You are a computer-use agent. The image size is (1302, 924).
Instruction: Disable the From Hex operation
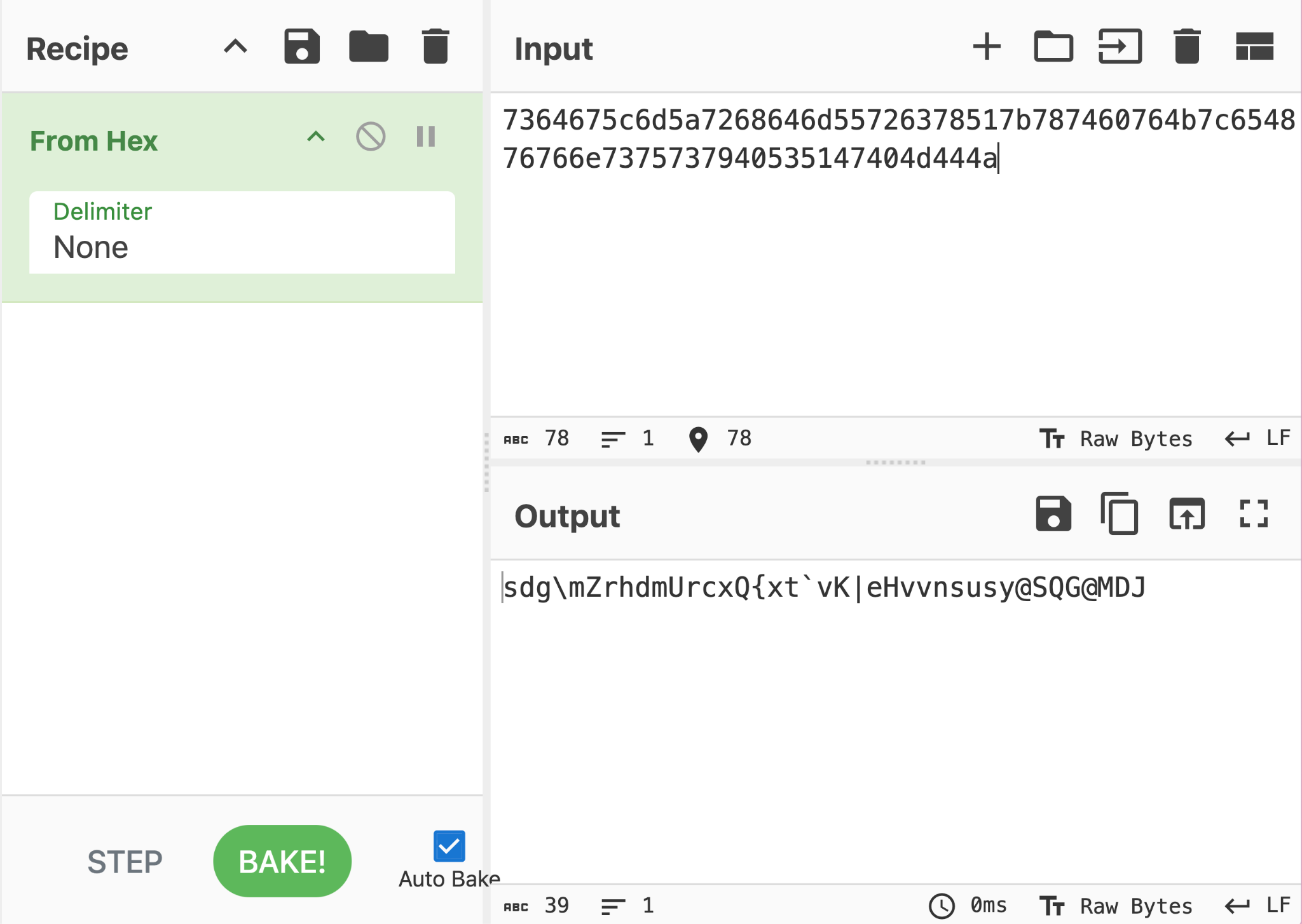click(371, 137)
